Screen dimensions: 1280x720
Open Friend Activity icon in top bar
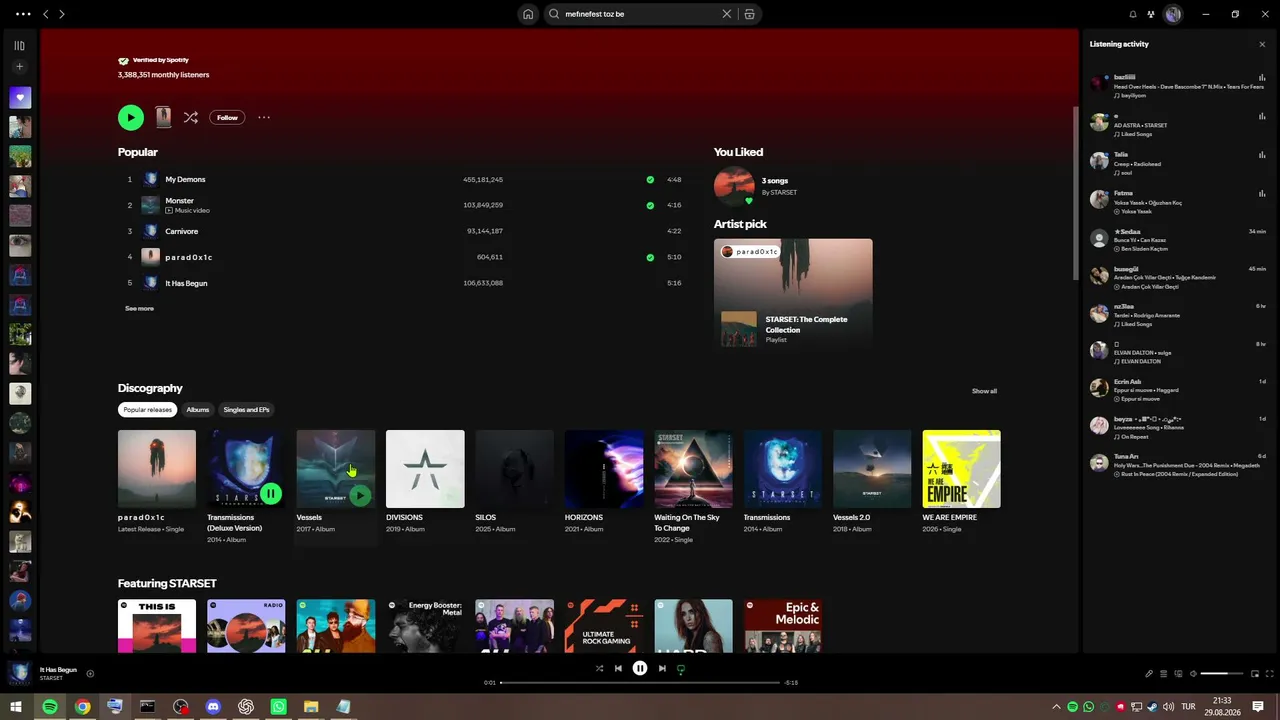coord(1151,14)
